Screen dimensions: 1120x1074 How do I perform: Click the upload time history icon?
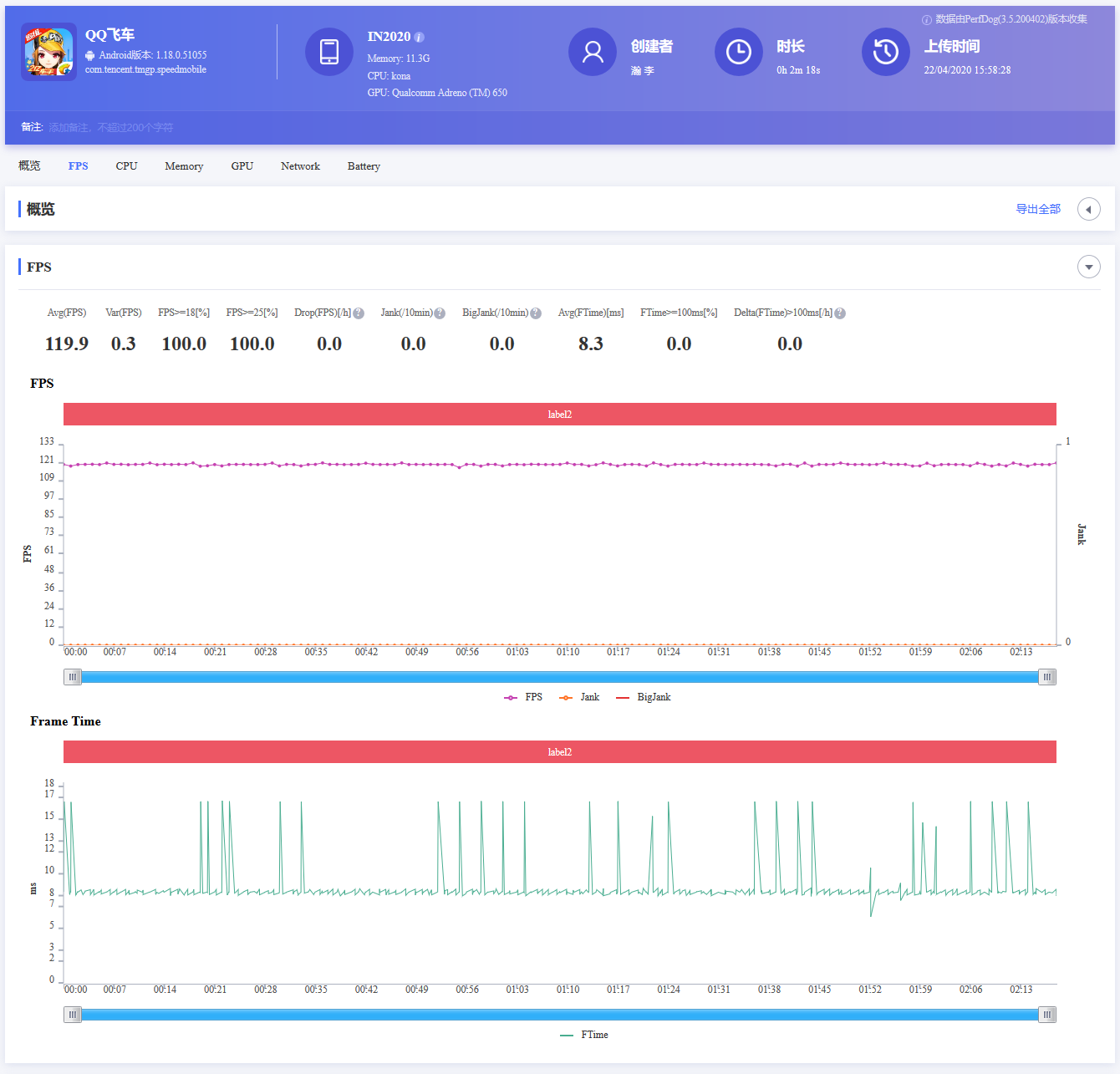[x=885, y=52]
